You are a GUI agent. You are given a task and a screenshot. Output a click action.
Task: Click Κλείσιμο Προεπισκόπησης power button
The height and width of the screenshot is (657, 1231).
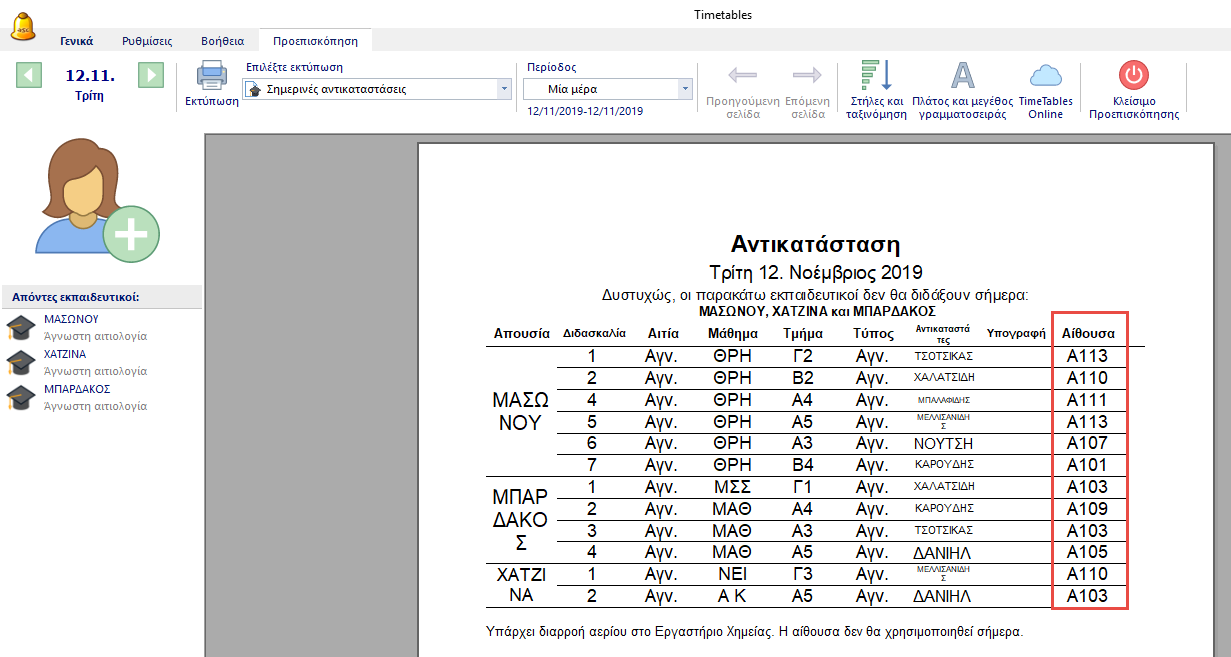(1134, 75)
